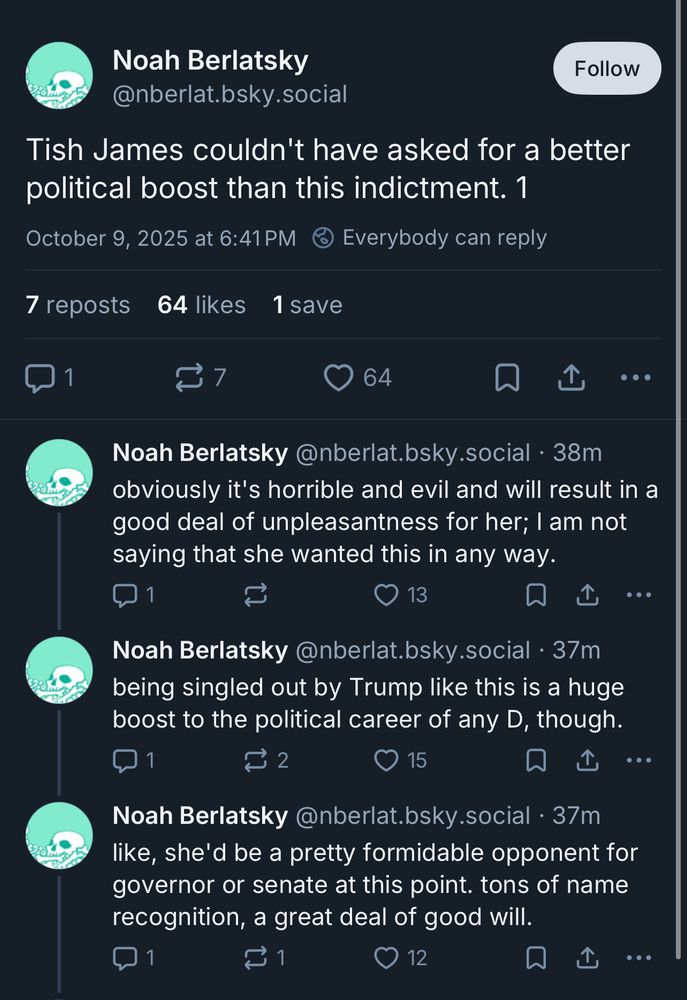Share the main post

pyautogui.click(x=571, y=378)
